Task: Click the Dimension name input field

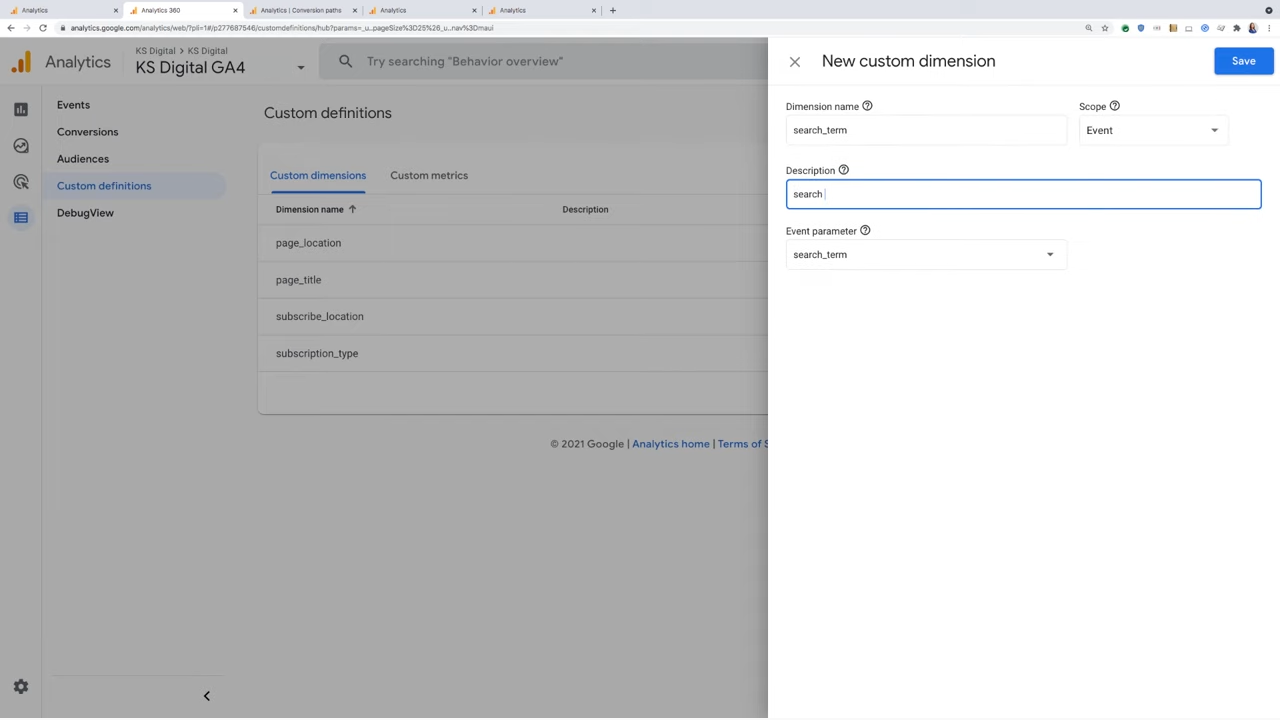Action: coord(926,130)
